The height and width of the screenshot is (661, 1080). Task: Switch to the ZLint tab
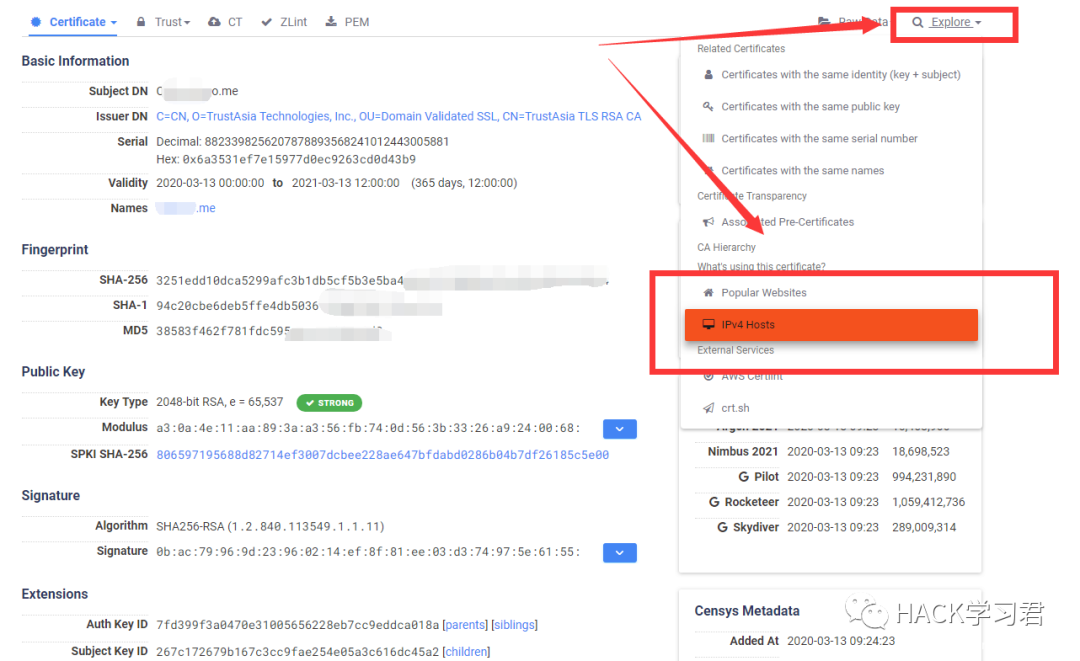pyautogui.click(x=284, y=22)
